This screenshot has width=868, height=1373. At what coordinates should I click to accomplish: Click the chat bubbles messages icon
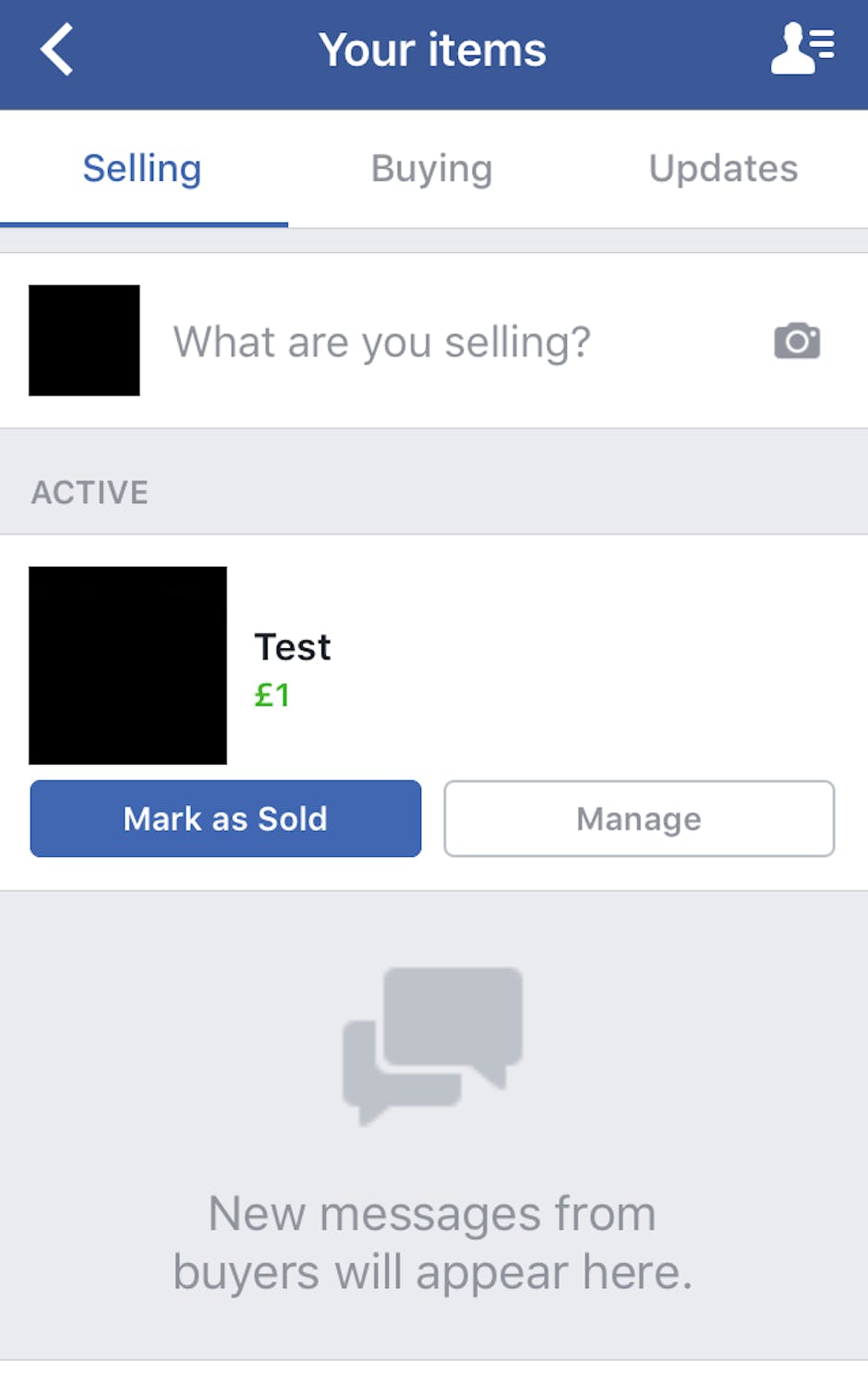[433, 1044]
